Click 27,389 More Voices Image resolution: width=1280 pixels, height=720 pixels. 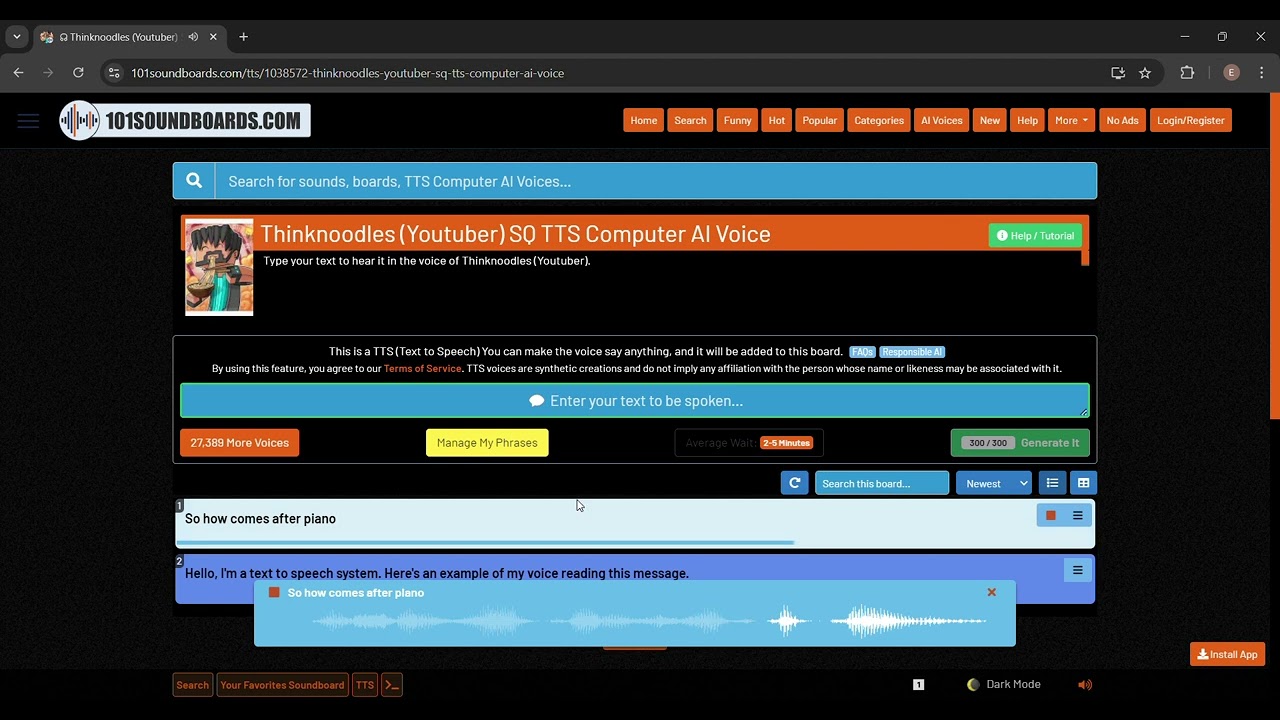[x=240, y=443]
